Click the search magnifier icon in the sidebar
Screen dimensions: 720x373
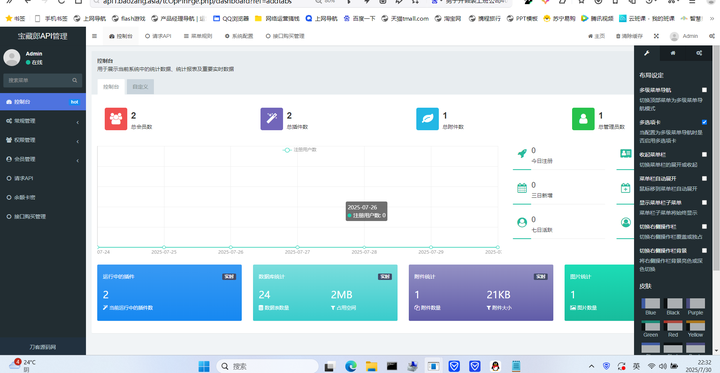pyautogui.click(x=74, y=80)
